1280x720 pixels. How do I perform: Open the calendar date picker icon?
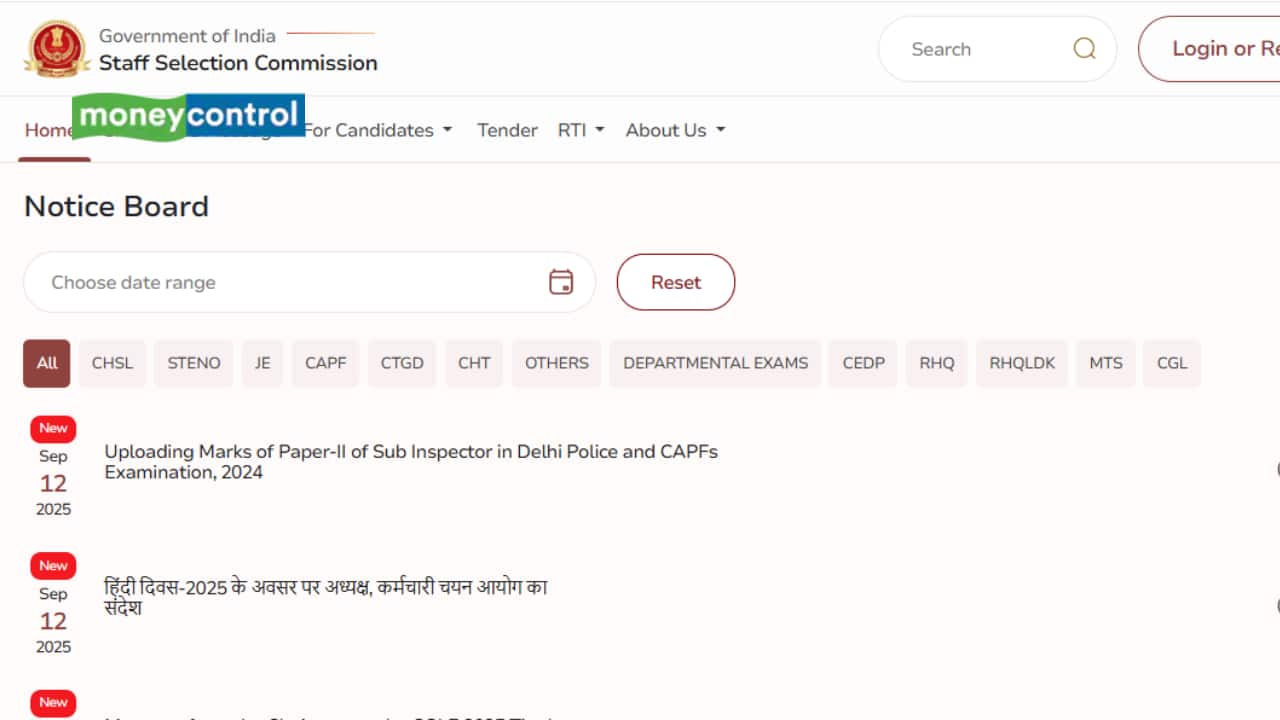tap(561, 282)
